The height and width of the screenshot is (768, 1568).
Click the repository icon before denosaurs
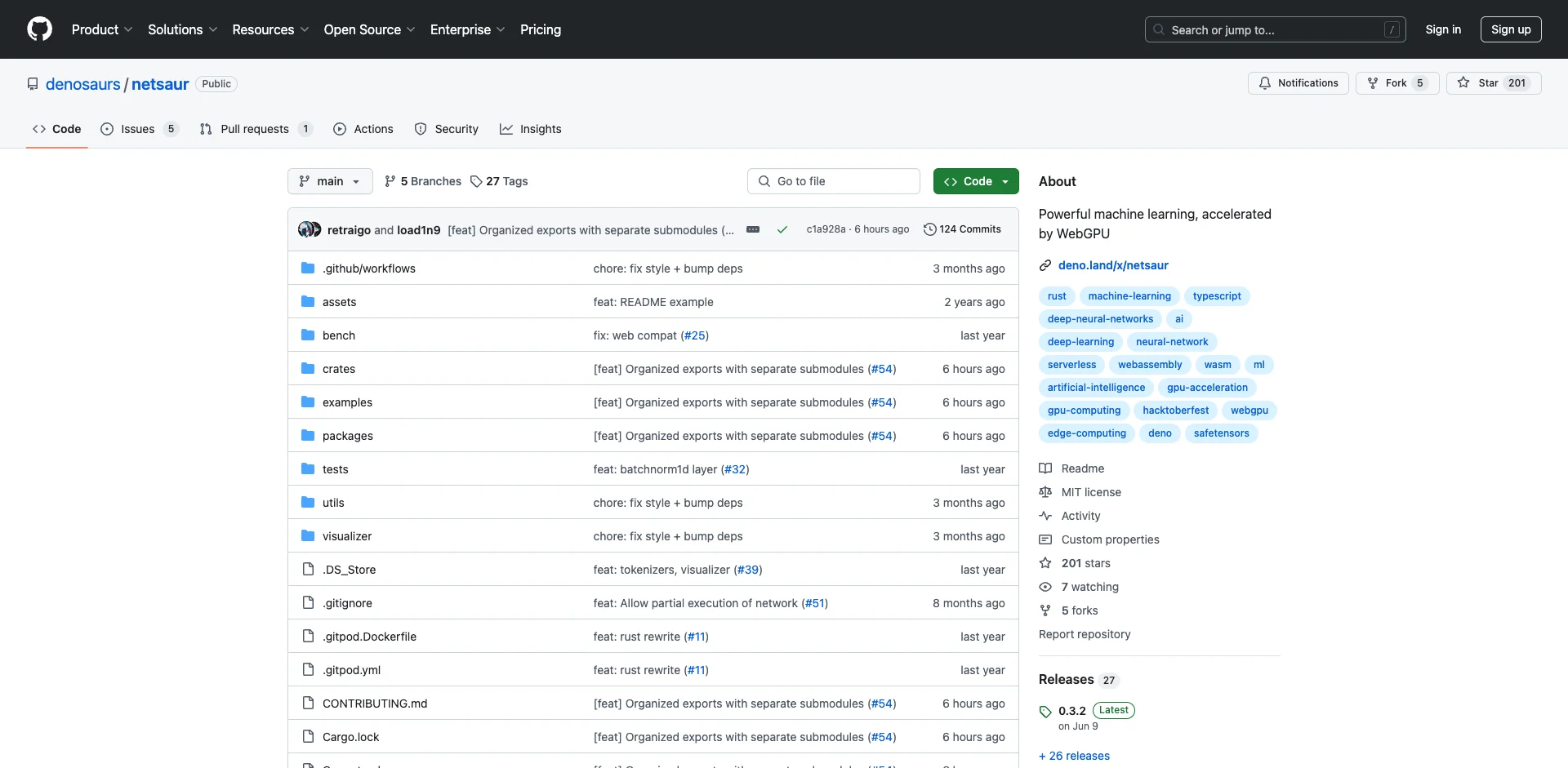coord(33,84)
